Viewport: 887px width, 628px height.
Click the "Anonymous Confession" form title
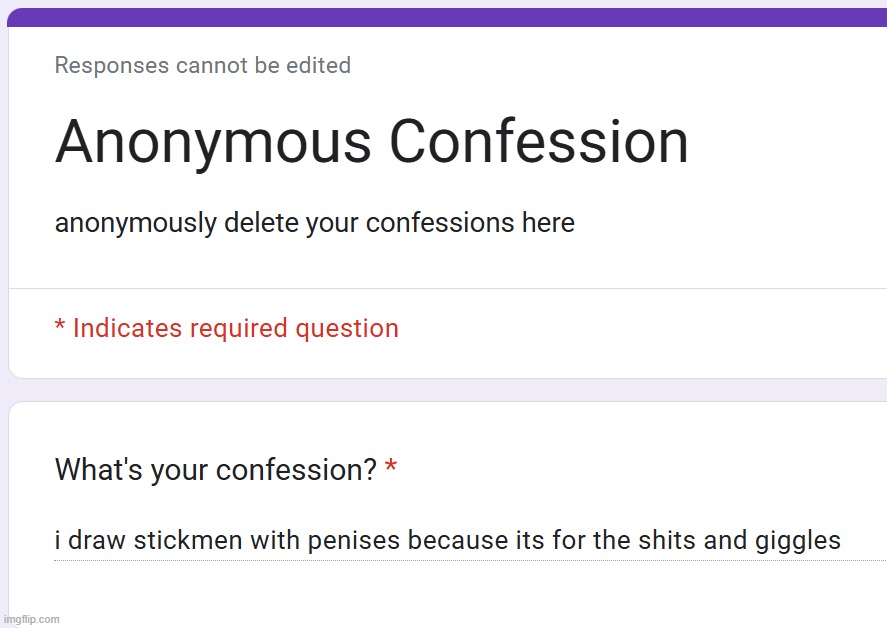(x=371, y=141)
